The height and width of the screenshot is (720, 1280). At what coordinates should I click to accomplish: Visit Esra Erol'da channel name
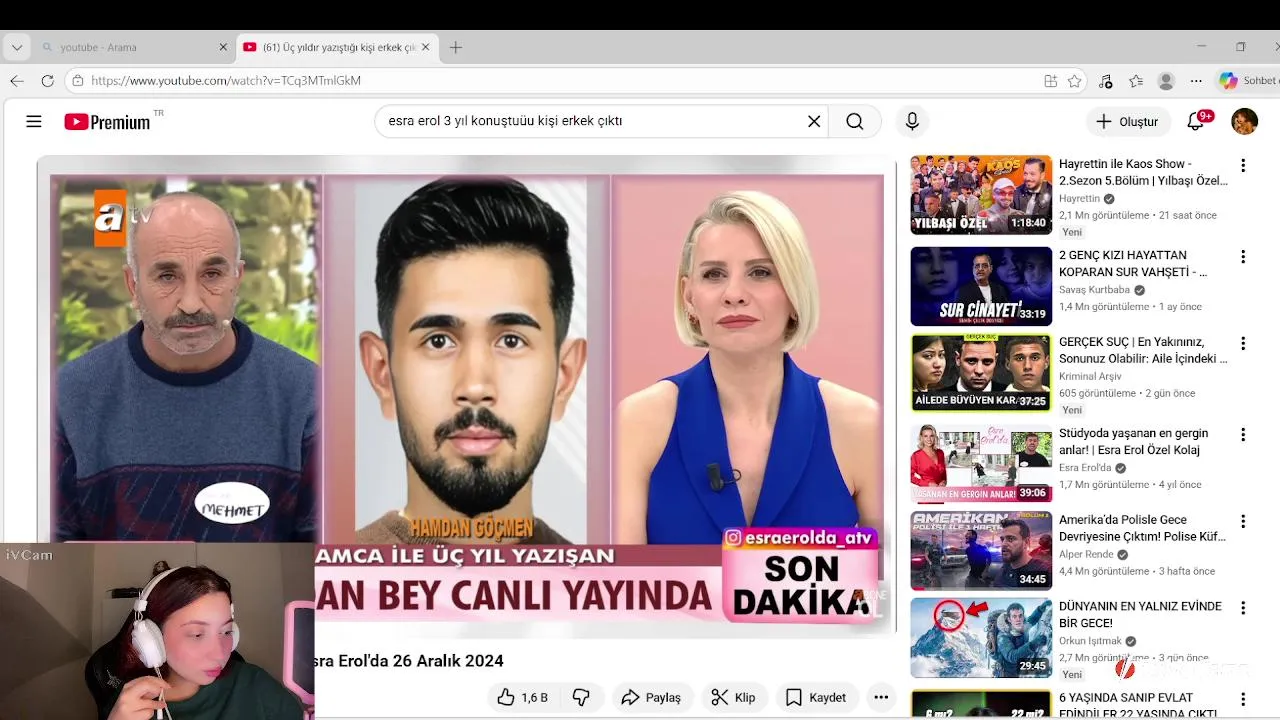coord(1085,468)
